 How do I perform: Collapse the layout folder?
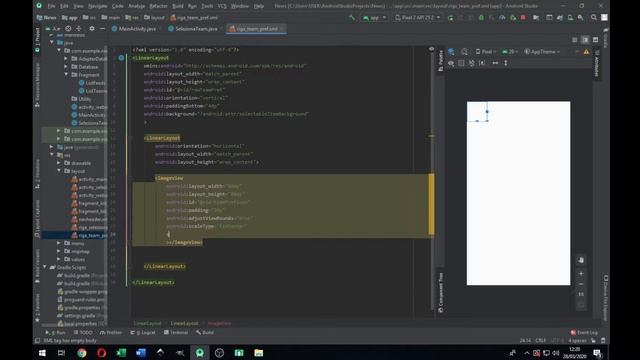pyautogui.click(x=59, y=171)
